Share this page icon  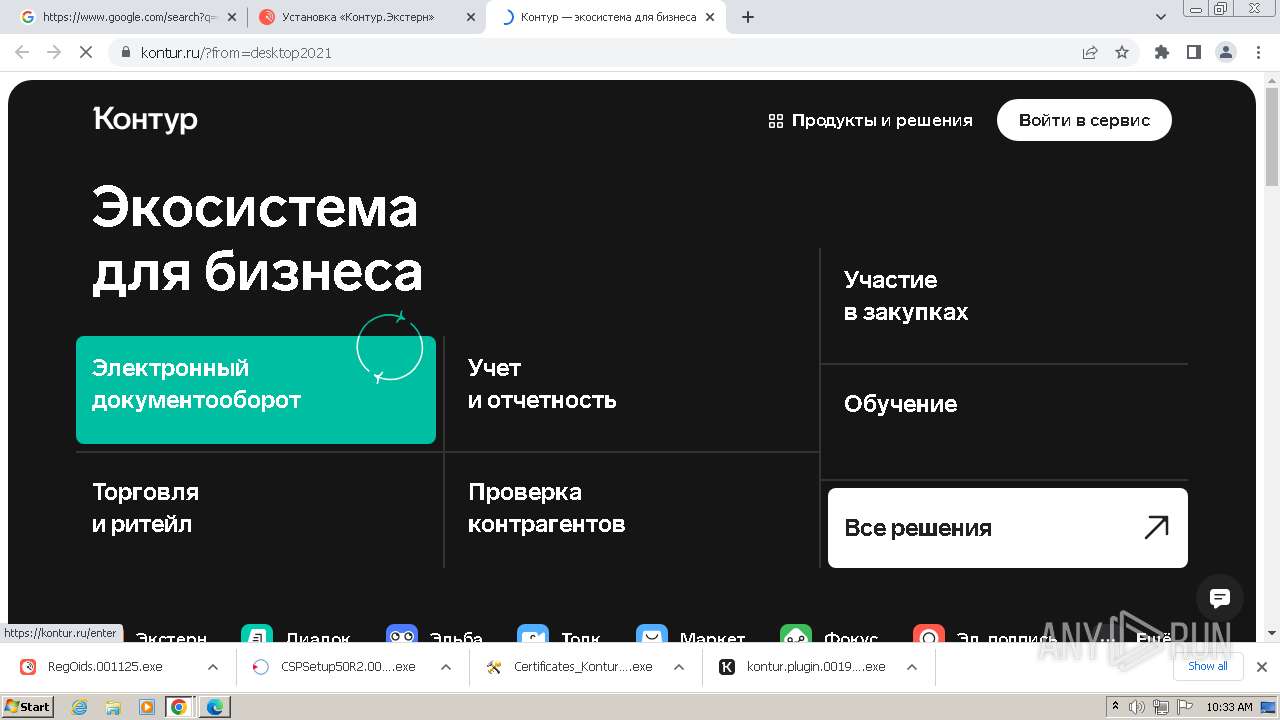point(1090,53)
